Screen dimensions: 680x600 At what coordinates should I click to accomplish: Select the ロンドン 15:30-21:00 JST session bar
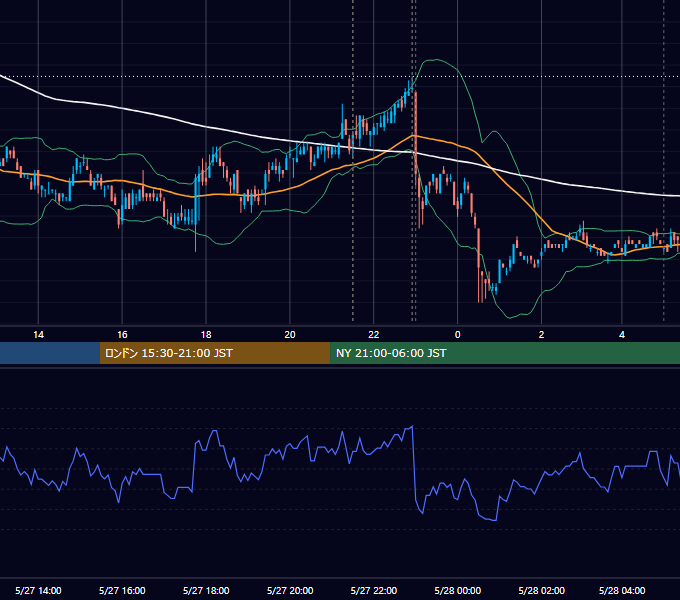click(215, 353)
